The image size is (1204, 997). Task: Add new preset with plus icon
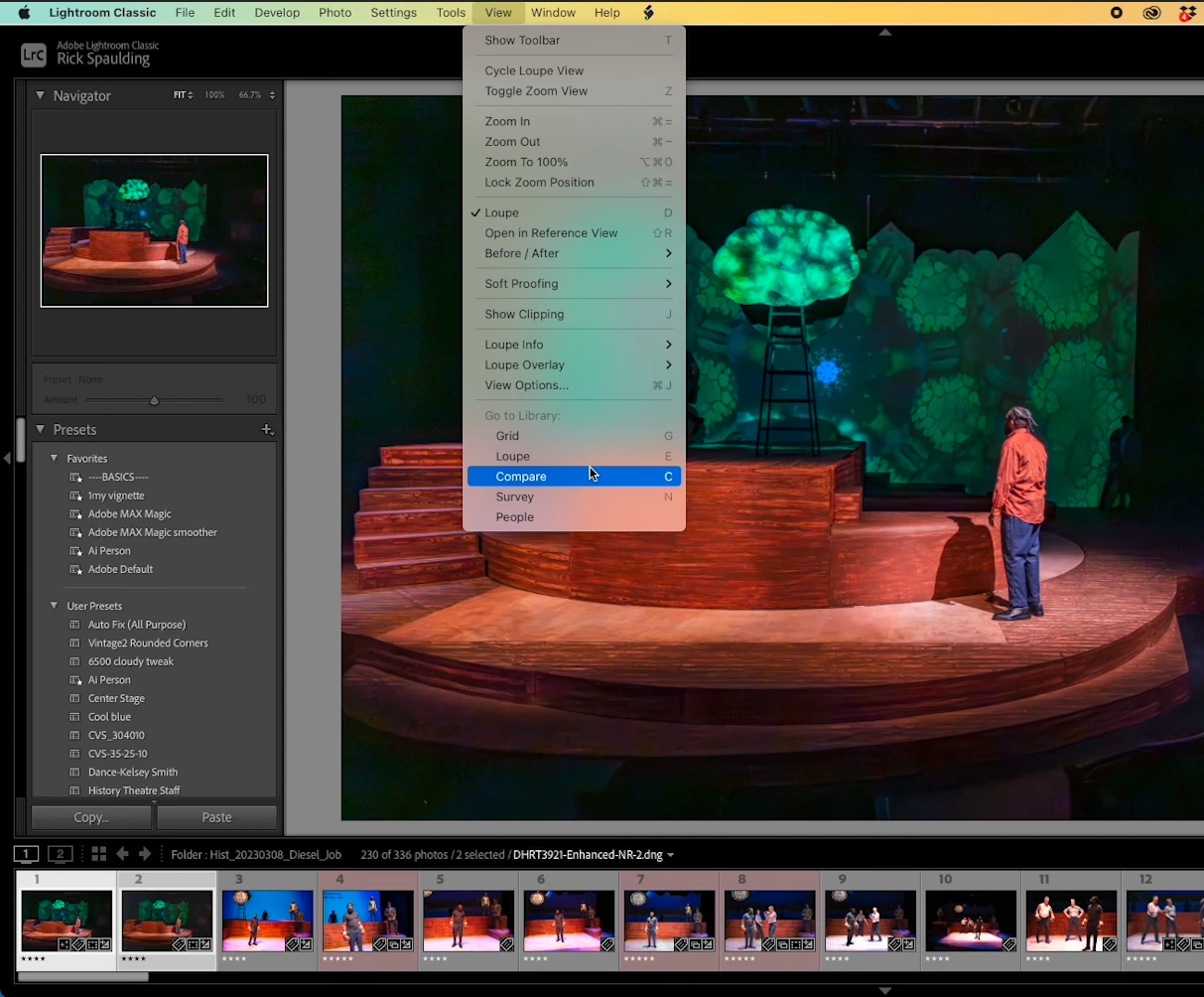pyautogui.click(x=267, y=430)
